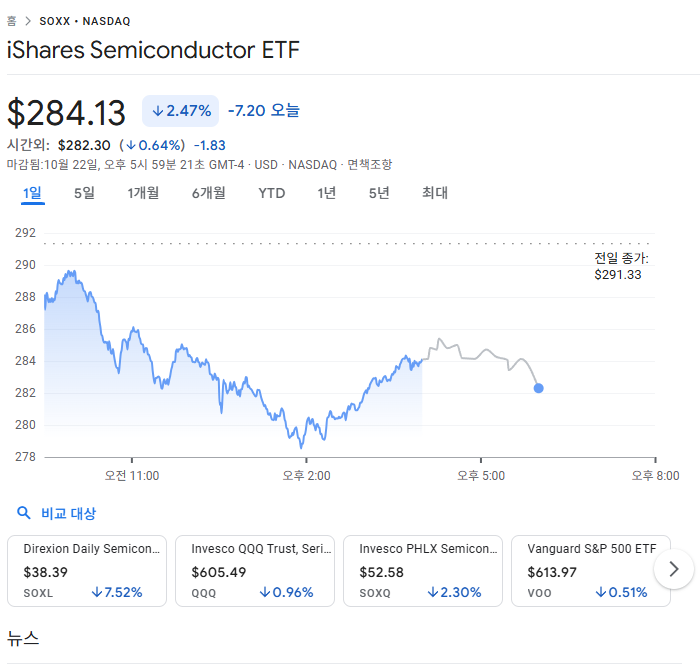The height and width of the screenshot is (667, 700).
Task: Expand more comparison cards with right chevron
Action: 674,569
